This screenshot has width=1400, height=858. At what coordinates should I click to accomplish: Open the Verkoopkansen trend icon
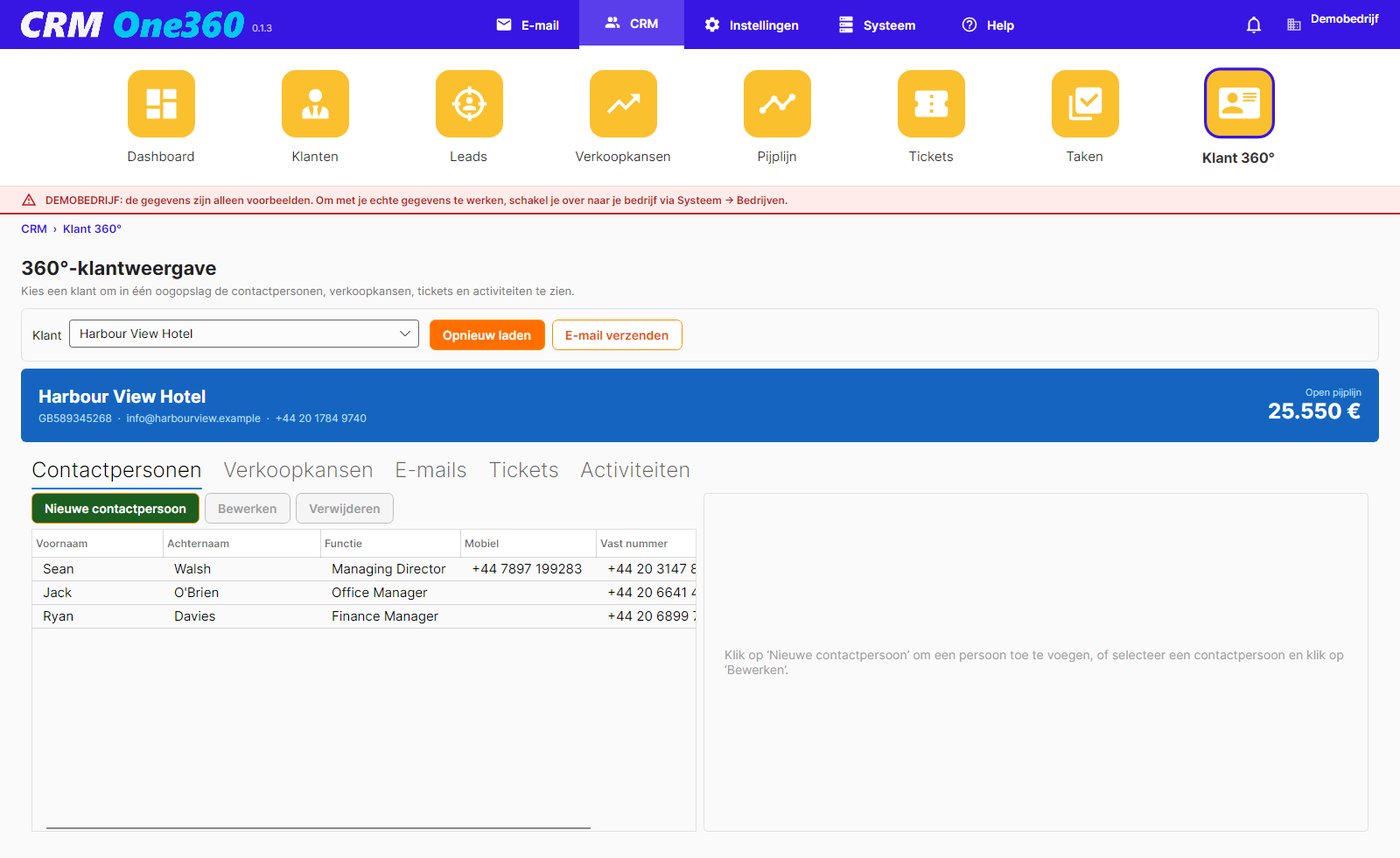click(x=623, y=104)
